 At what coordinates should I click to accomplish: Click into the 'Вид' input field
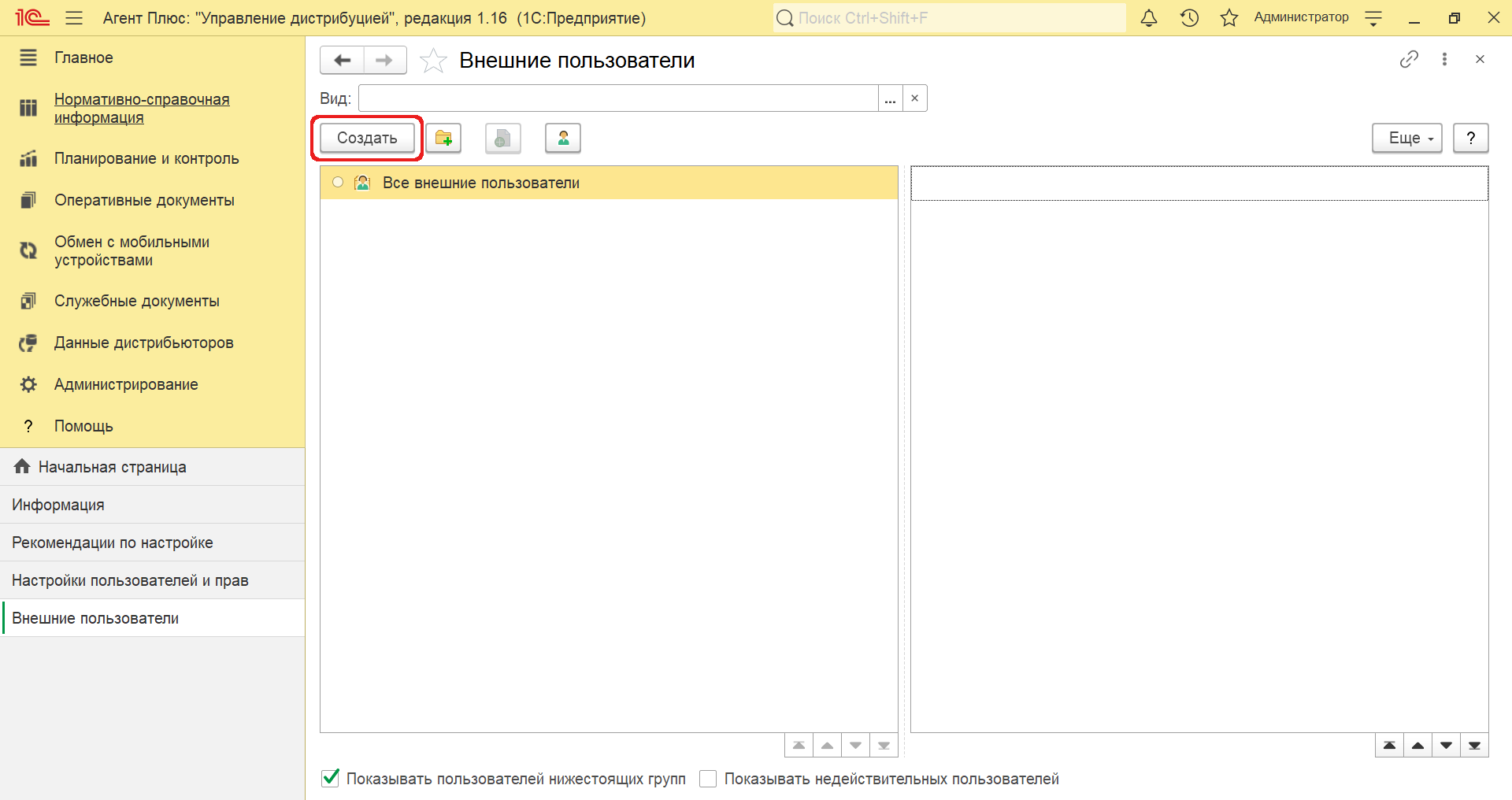[617, 98]
